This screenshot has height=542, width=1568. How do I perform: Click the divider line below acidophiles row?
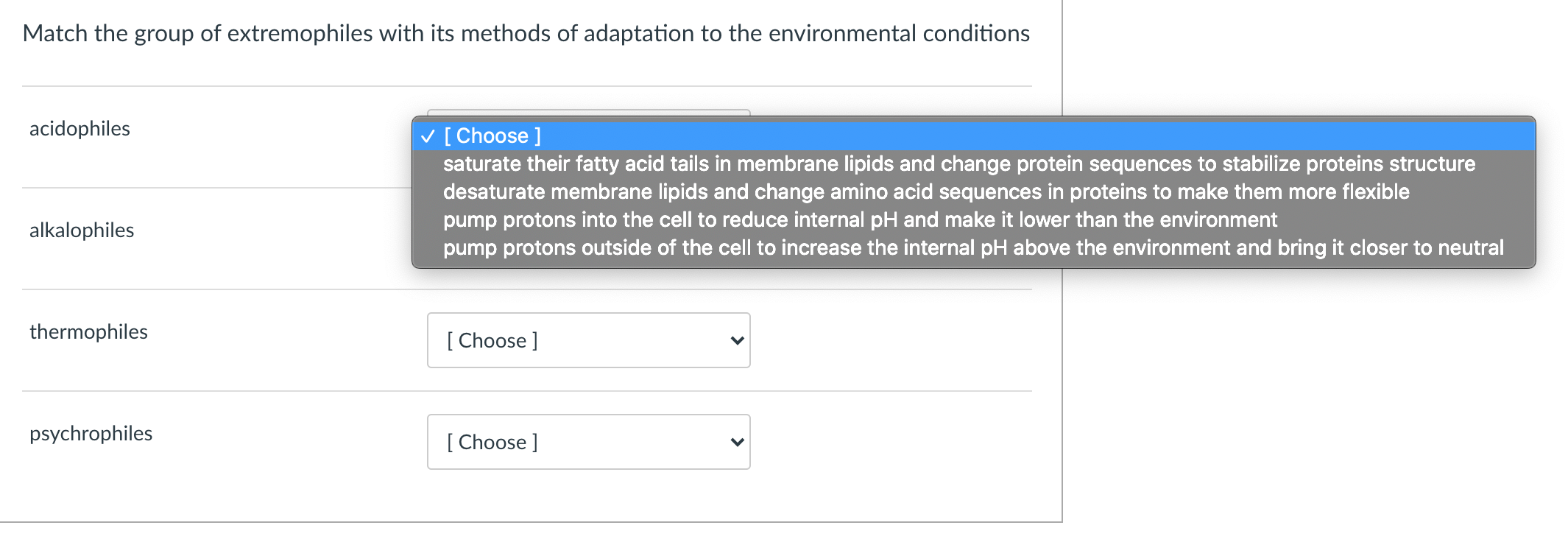294,187
